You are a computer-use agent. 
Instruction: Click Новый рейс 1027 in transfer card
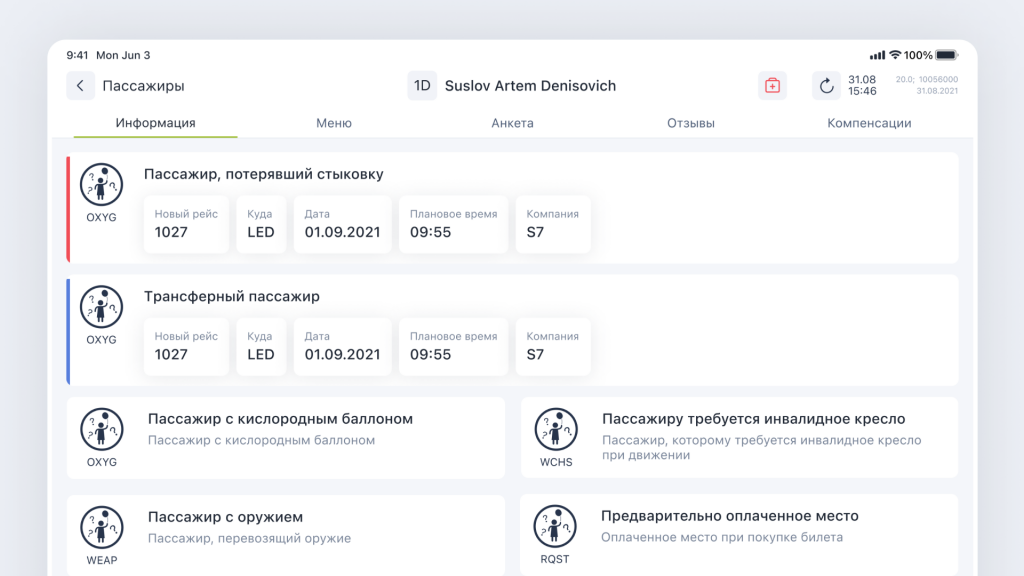click(186, 346)
